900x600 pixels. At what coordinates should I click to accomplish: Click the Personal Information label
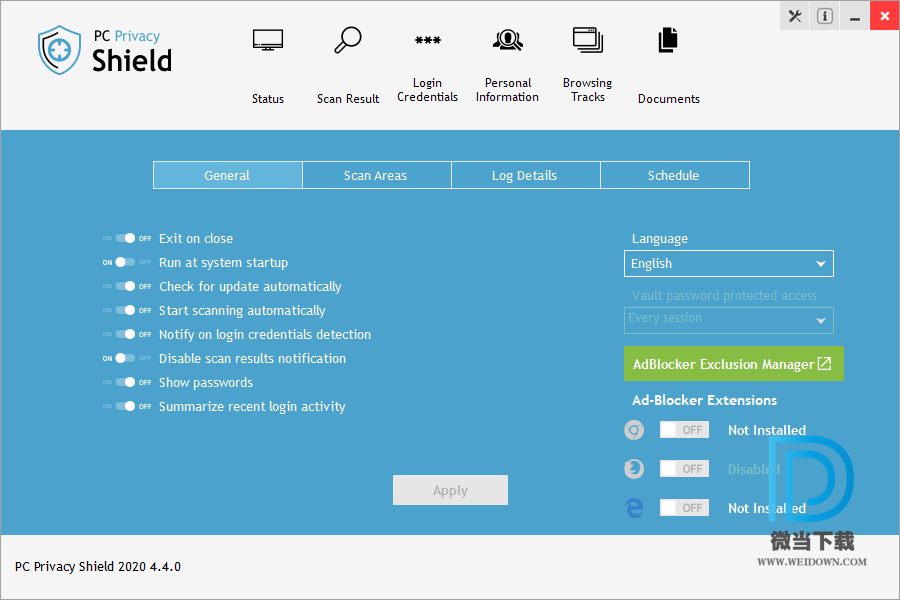click(x=507, y=90)
